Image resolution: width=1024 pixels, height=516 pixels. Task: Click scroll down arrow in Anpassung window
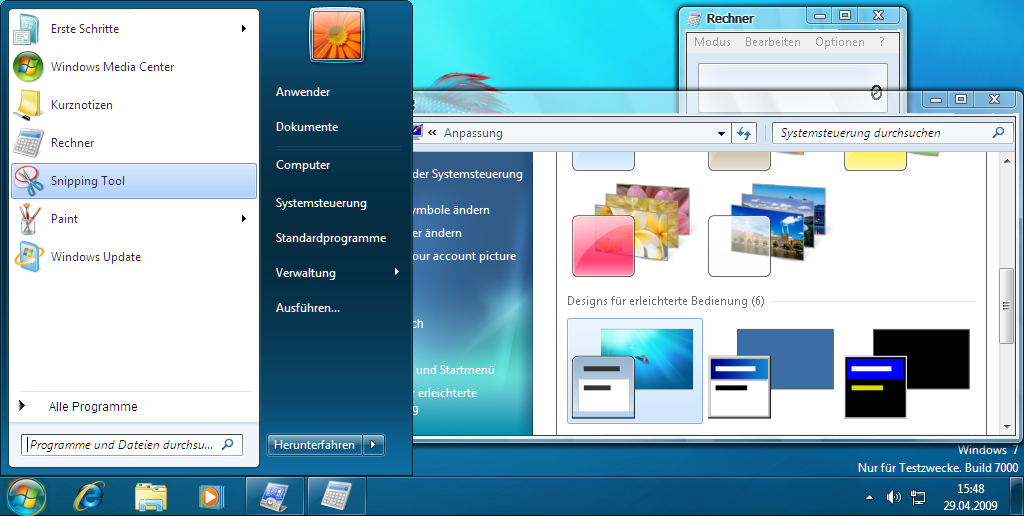pos(1006,427)
